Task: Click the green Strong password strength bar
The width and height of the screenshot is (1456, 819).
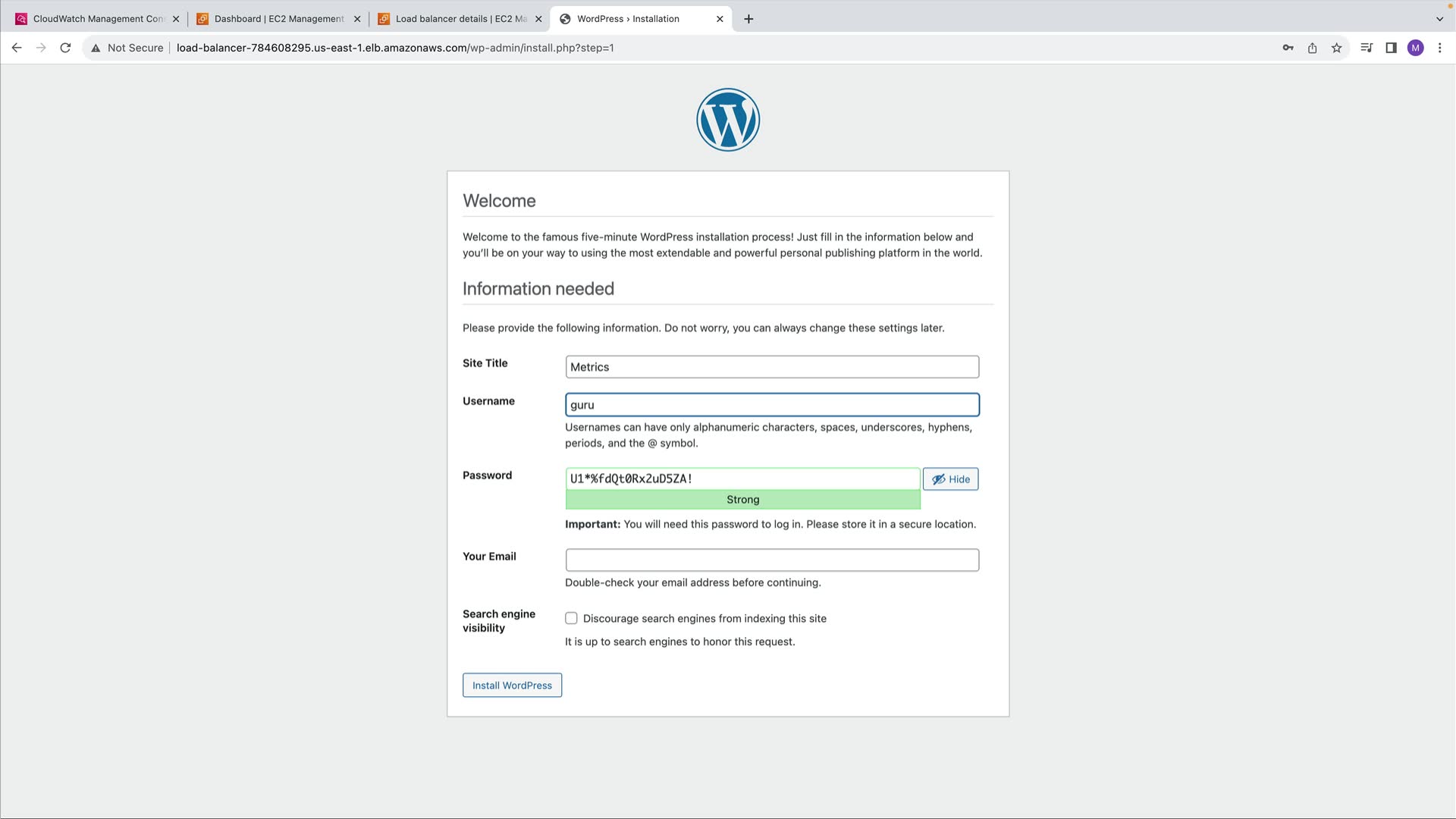Action: (x=742, y=500)
